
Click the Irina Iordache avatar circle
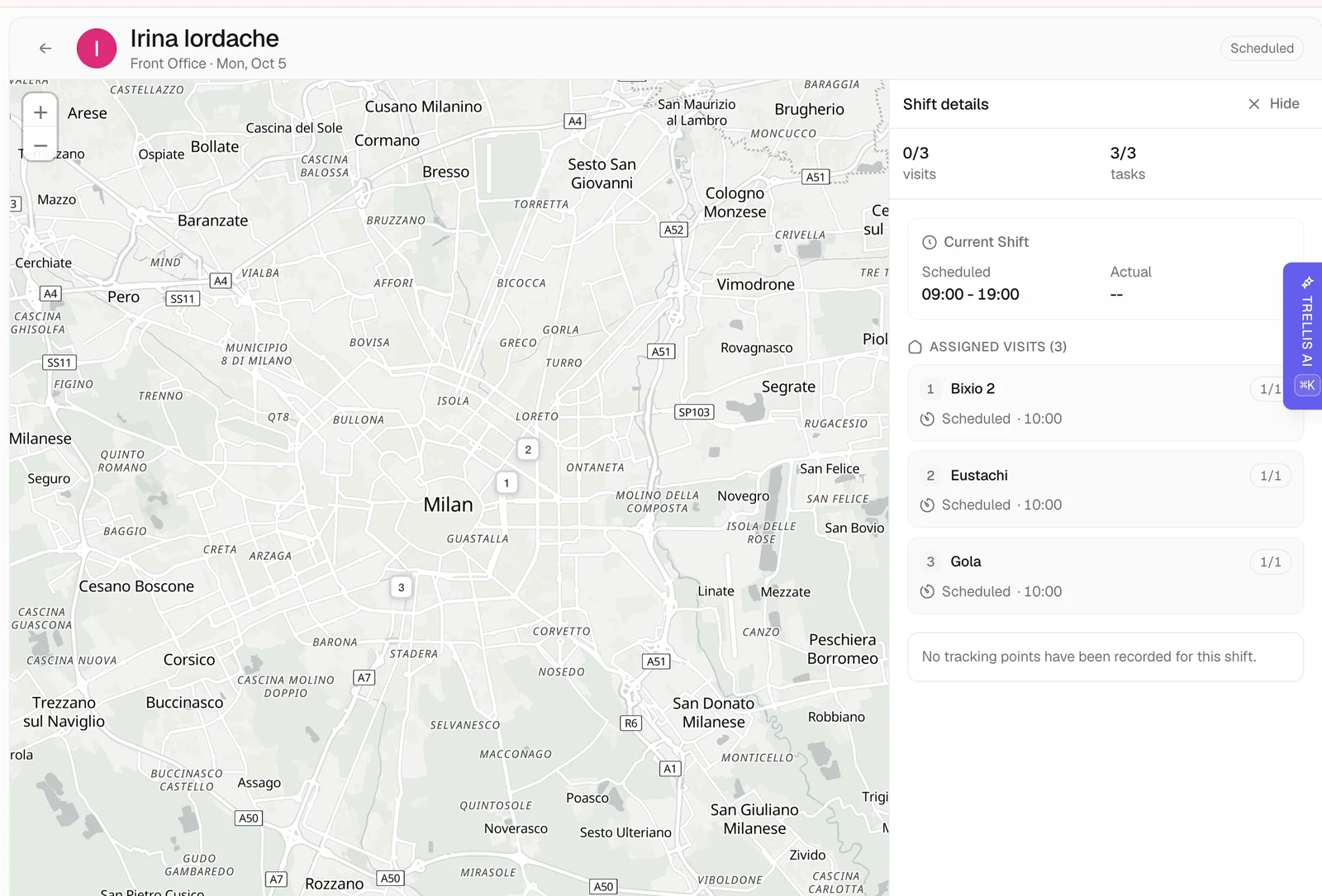(97, 49)
